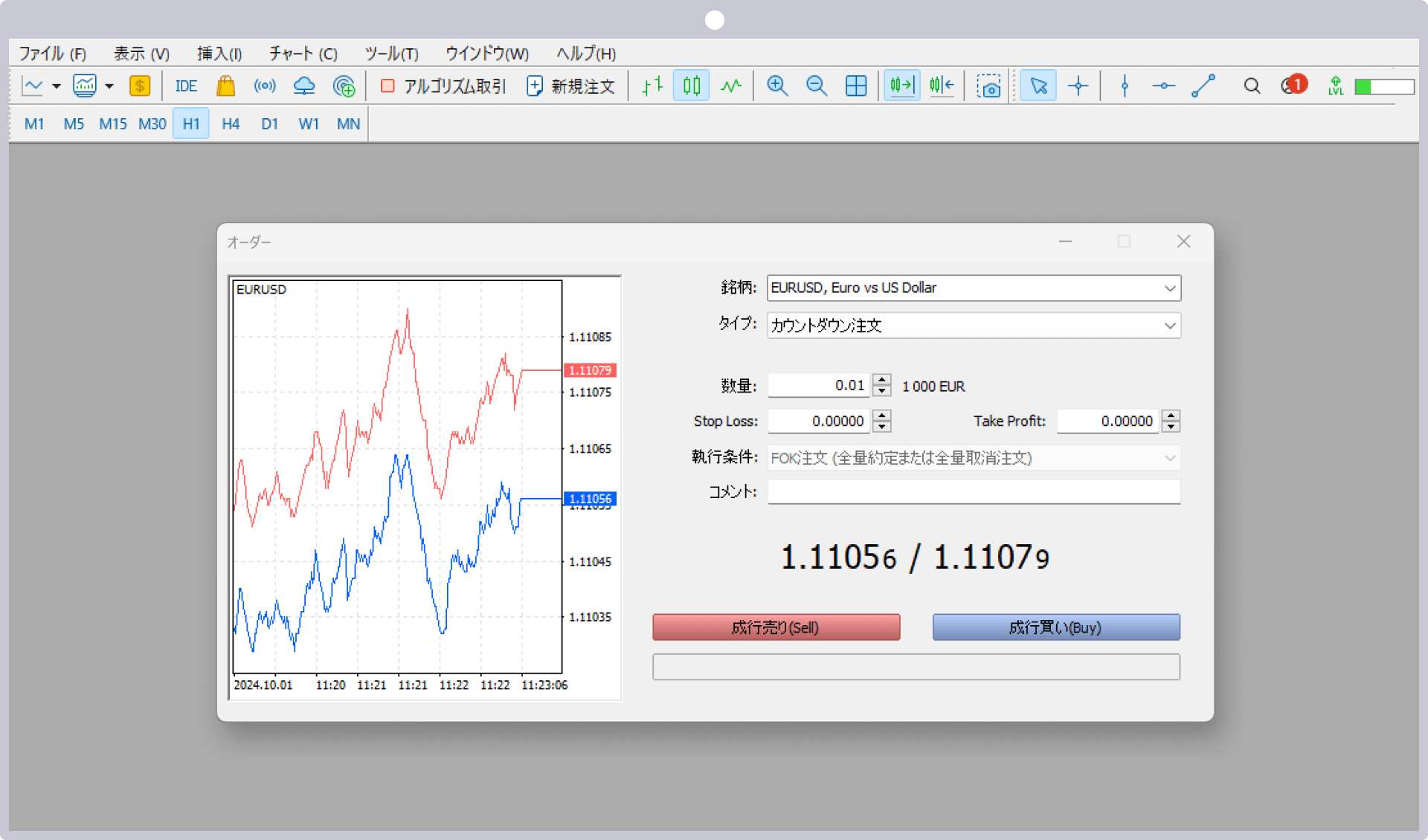The image size is (1428, 840).
Task: Expand the indicators dropdown arrow
Action: click(x=109, y=86)
